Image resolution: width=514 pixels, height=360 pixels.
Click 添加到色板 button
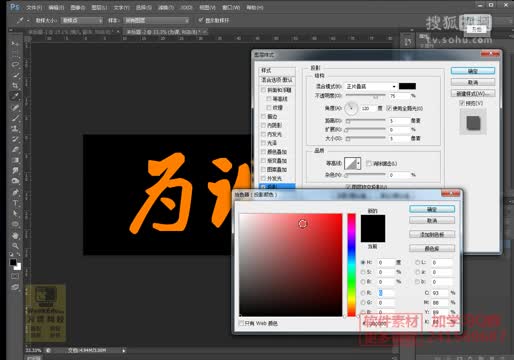pyautogui.click(x=432, y=234)
